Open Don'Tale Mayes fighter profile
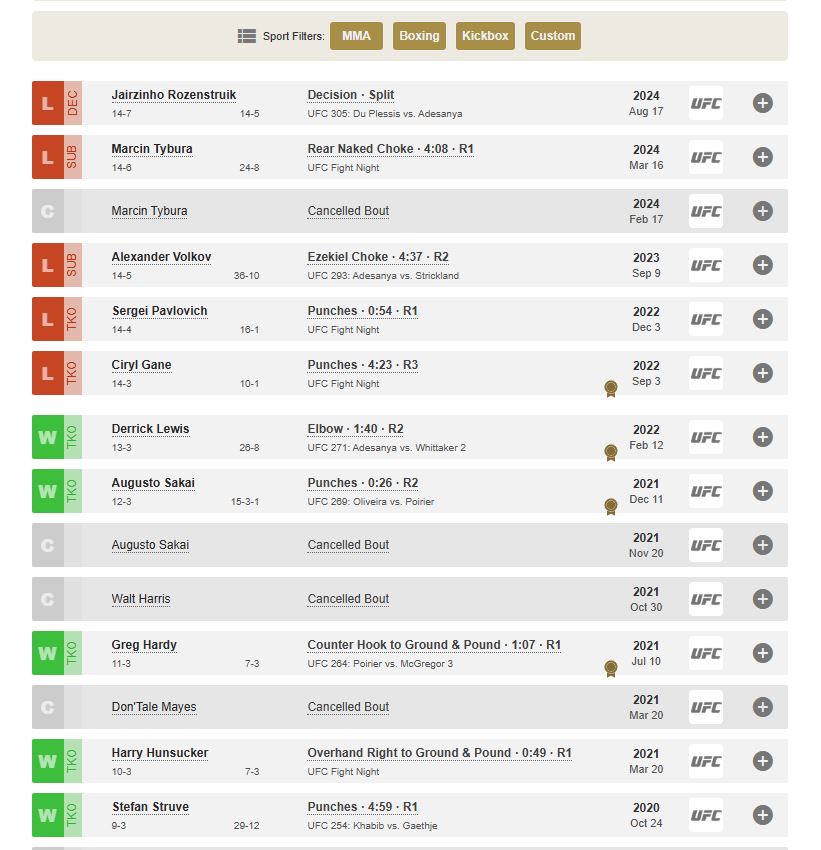This screenshot has width=821, height=850. [x=153, y=707]
